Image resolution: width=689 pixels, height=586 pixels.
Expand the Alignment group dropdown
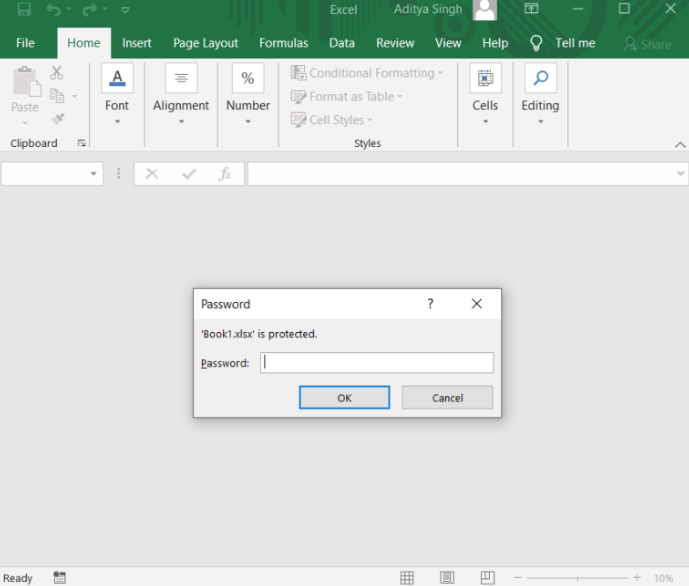181,122
